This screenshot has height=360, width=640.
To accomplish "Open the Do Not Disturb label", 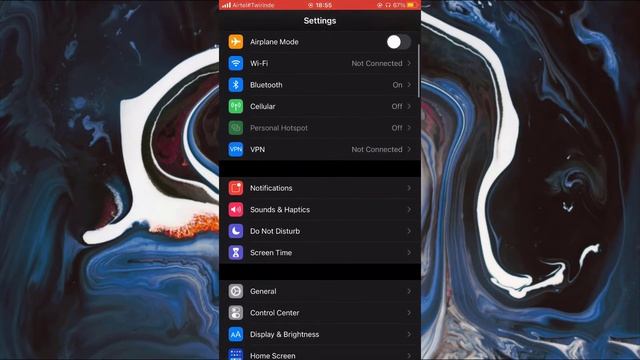I will (x=275, y=231).
